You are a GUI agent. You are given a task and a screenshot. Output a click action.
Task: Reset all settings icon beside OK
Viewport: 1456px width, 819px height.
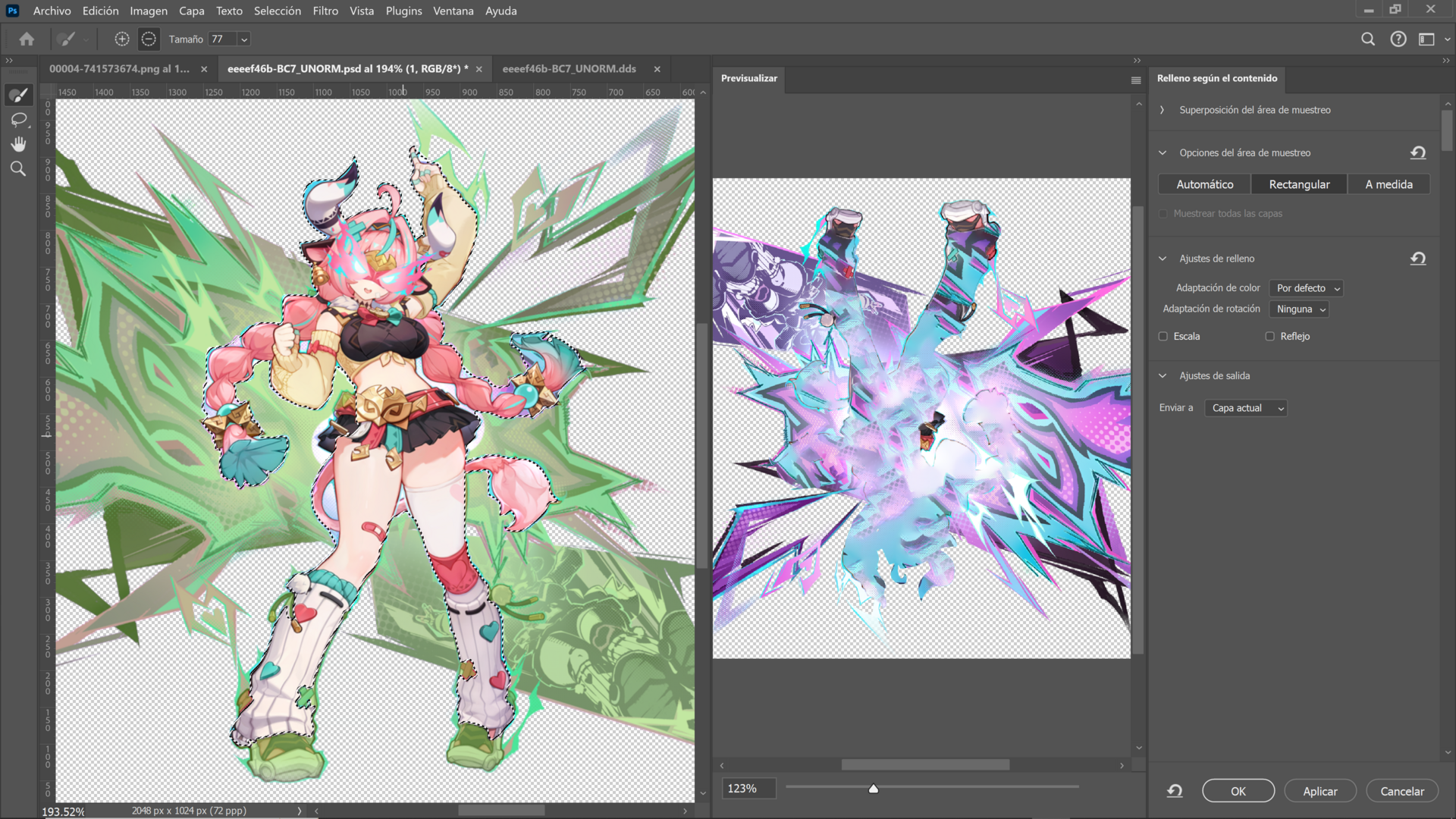1175,791
